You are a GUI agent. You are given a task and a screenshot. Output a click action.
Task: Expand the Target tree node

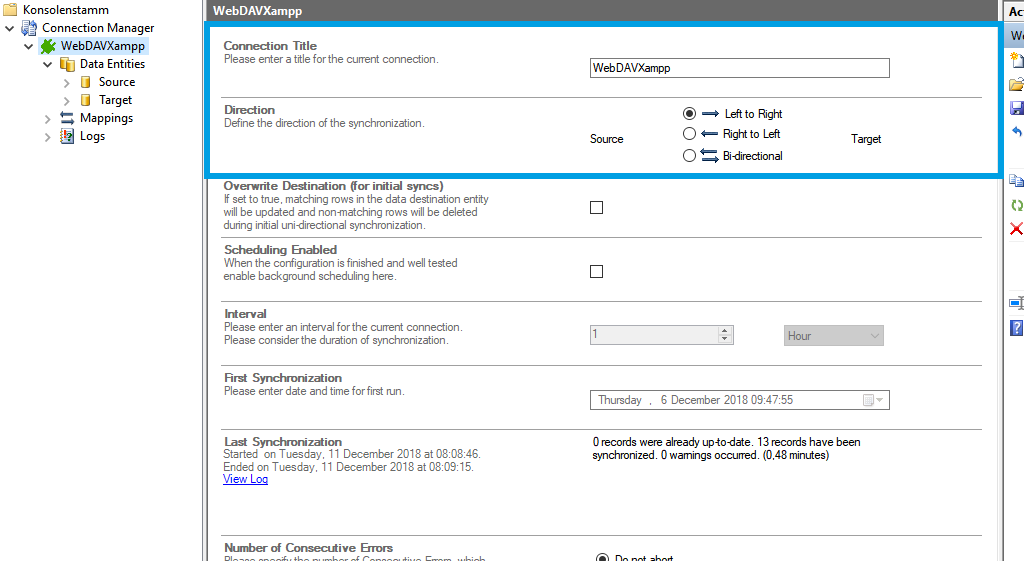tap(67, 100)
